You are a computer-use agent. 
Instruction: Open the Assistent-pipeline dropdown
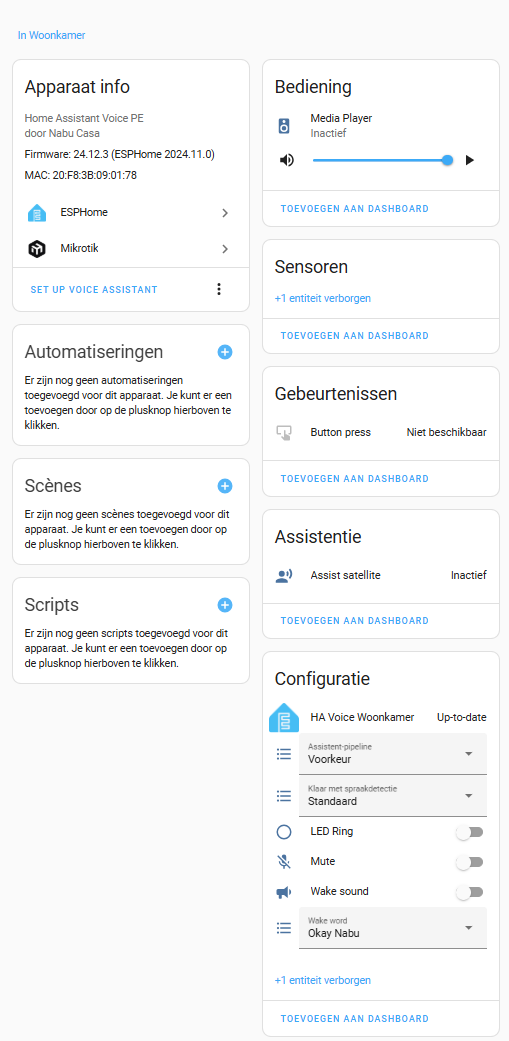click(x=393, y=754)
